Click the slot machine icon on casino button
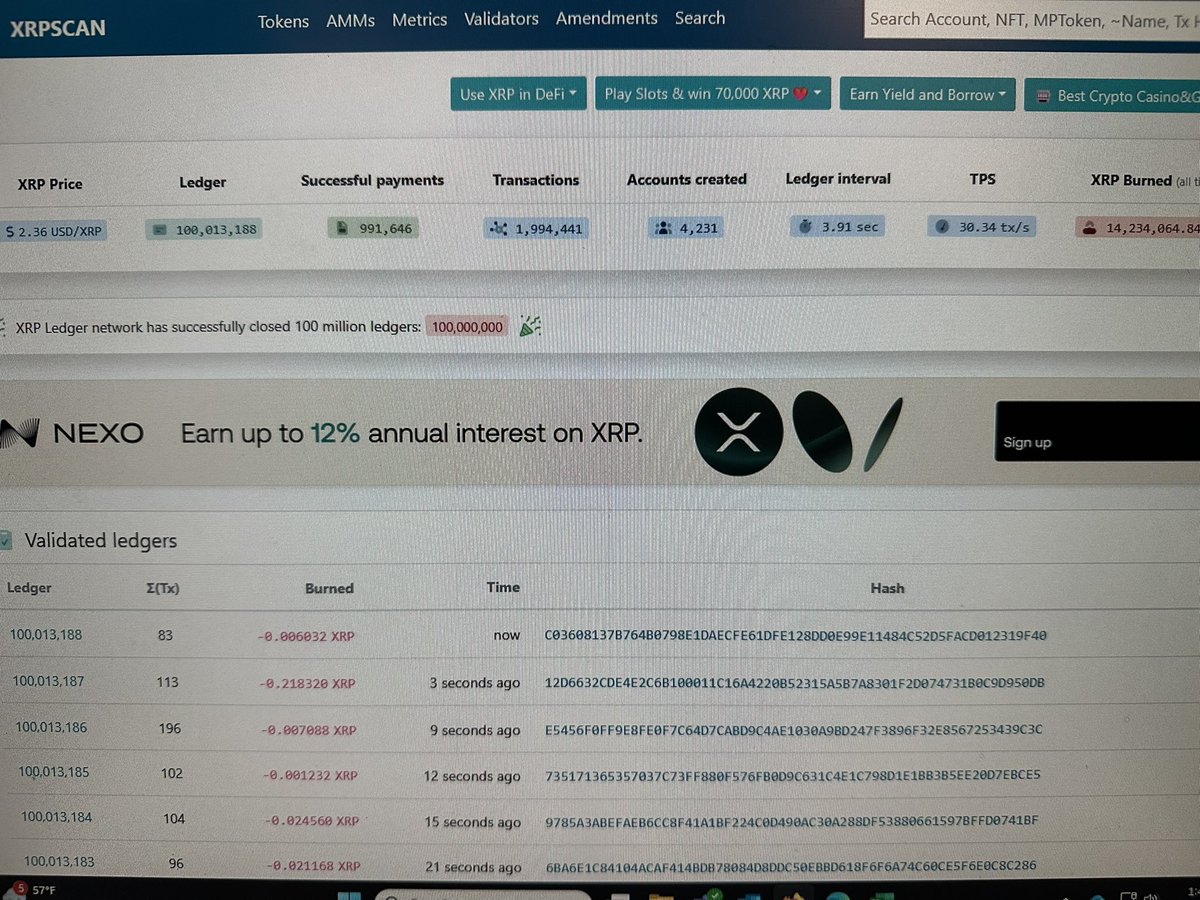The width and height of the screenshot is (1200, 900). tap(1042, 97)
